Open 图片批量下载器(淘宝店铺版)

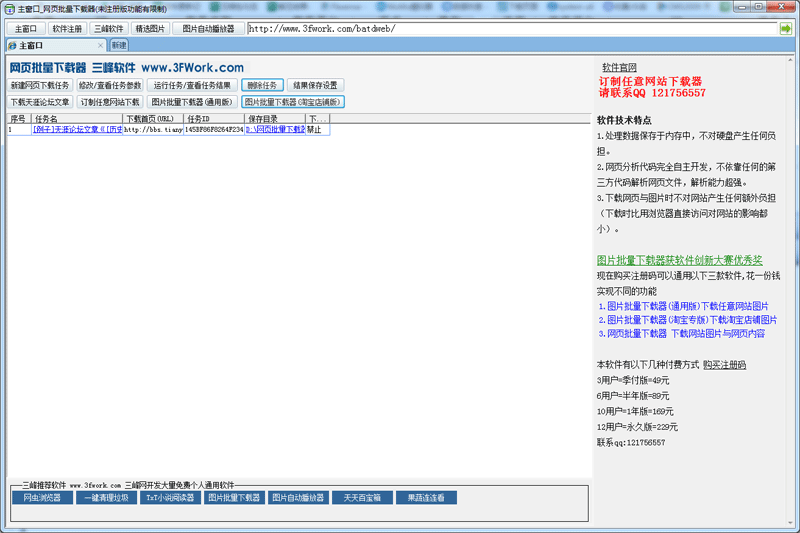pos(293,102)
